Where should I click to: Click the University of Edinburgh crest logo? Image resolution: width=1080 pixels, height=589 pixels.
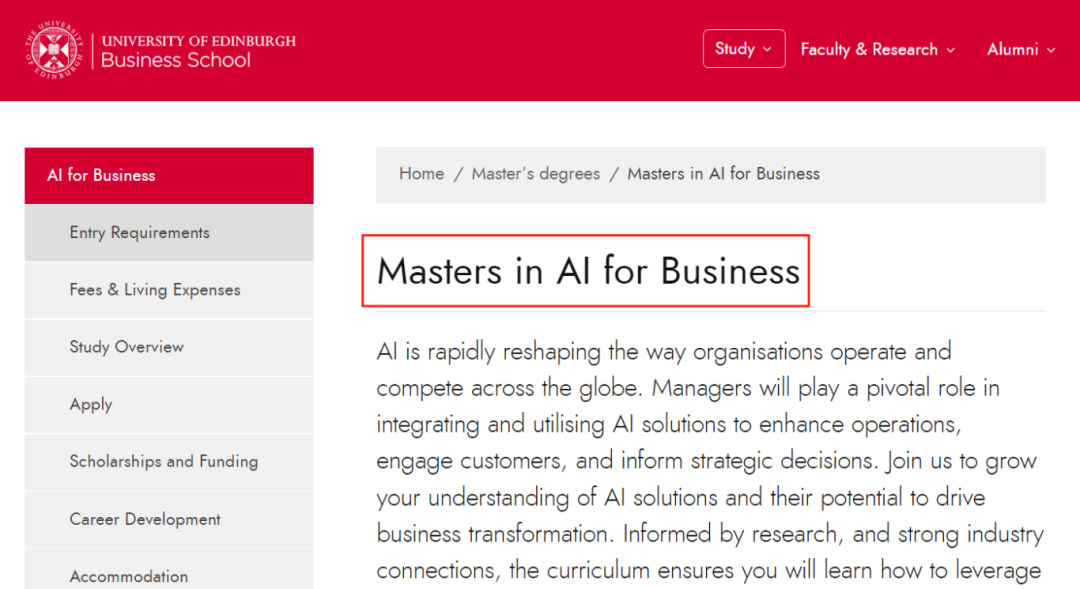pos(54,50)
